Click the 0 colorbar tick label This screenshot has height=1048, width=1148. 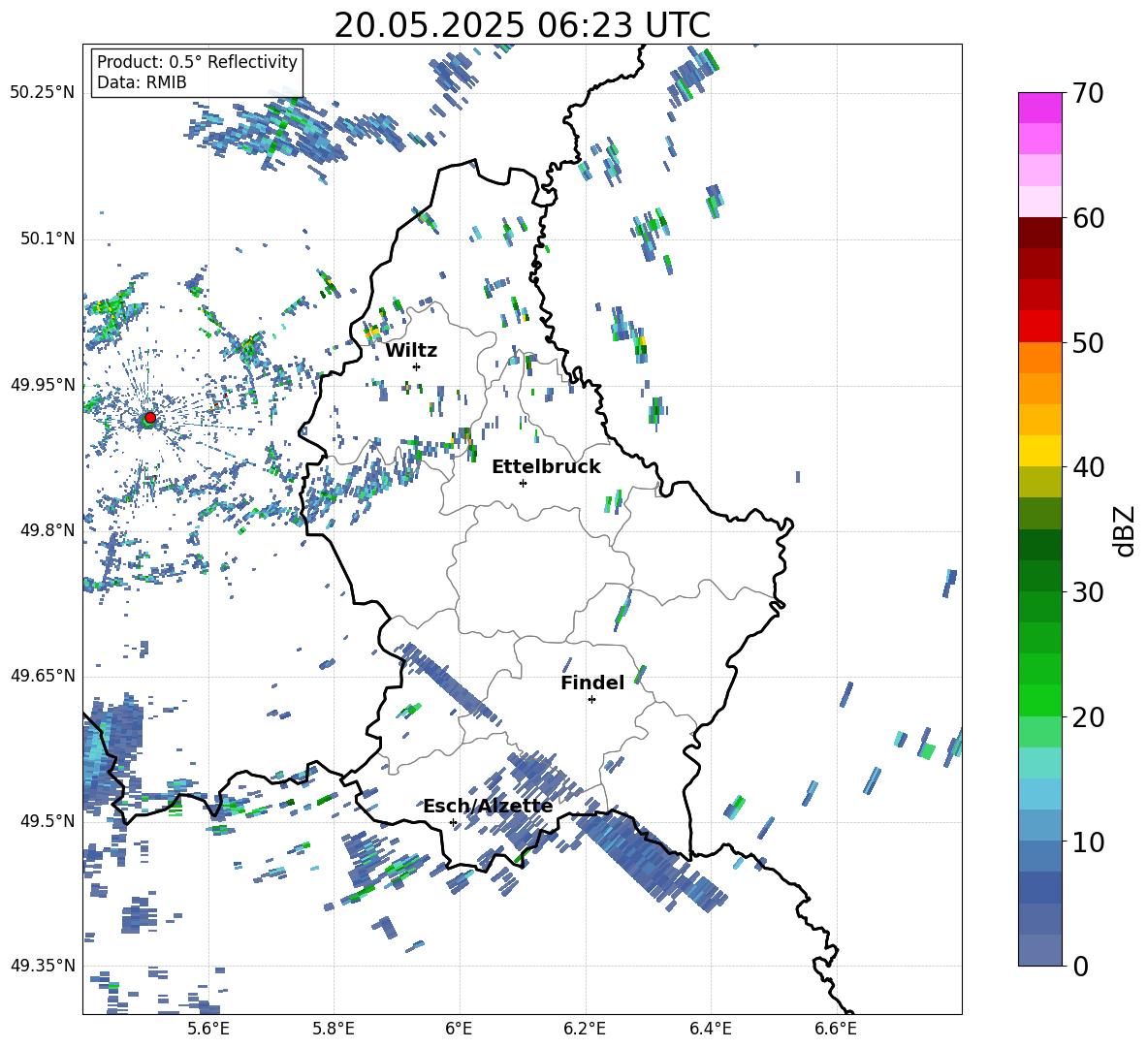pyautogui.click(x=1080, y=967)
